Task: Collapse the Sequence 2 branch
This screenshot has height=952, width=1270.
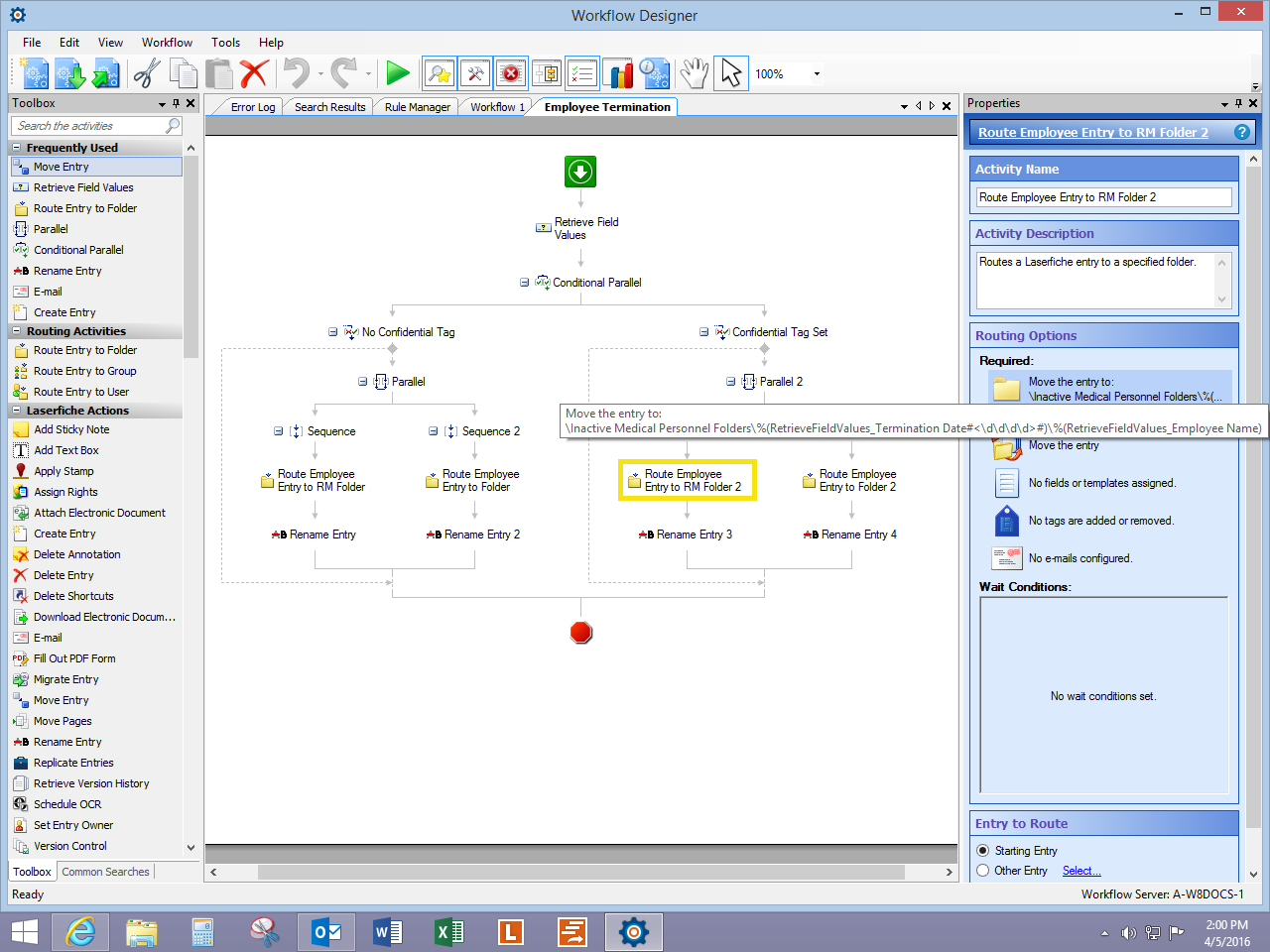Action: tap(434, 431)
